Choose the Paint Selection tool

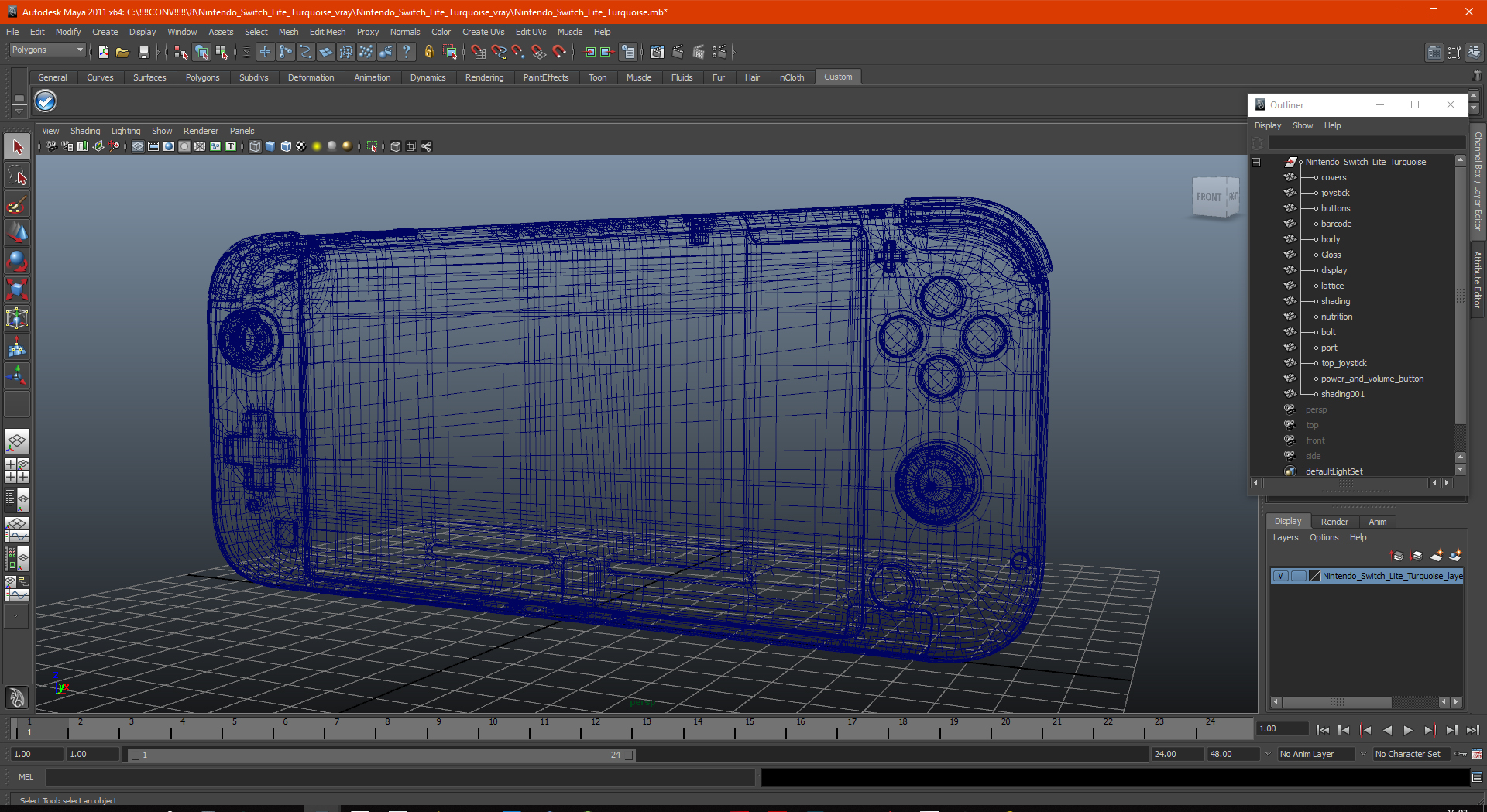[x=17, y=204]
